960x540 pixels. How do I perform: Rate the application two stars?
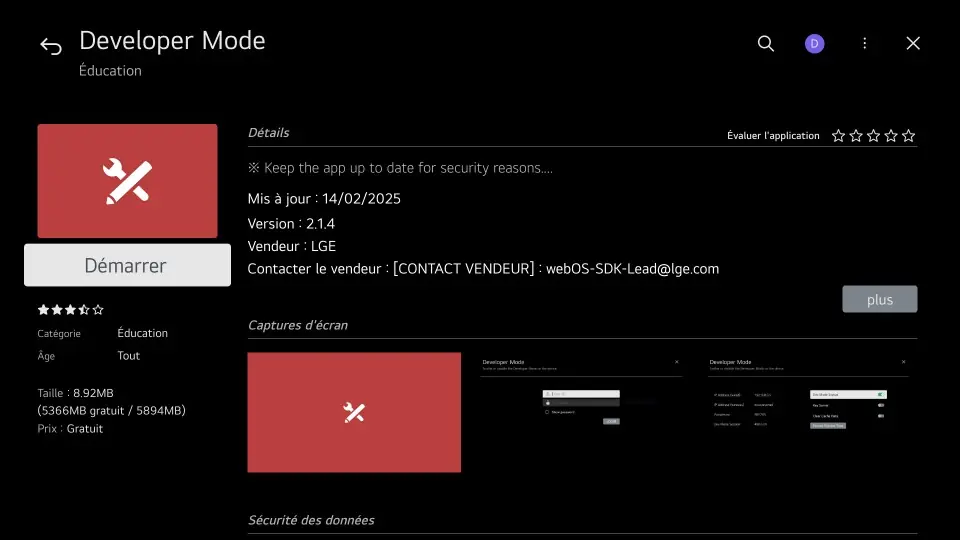click(856, 136)
